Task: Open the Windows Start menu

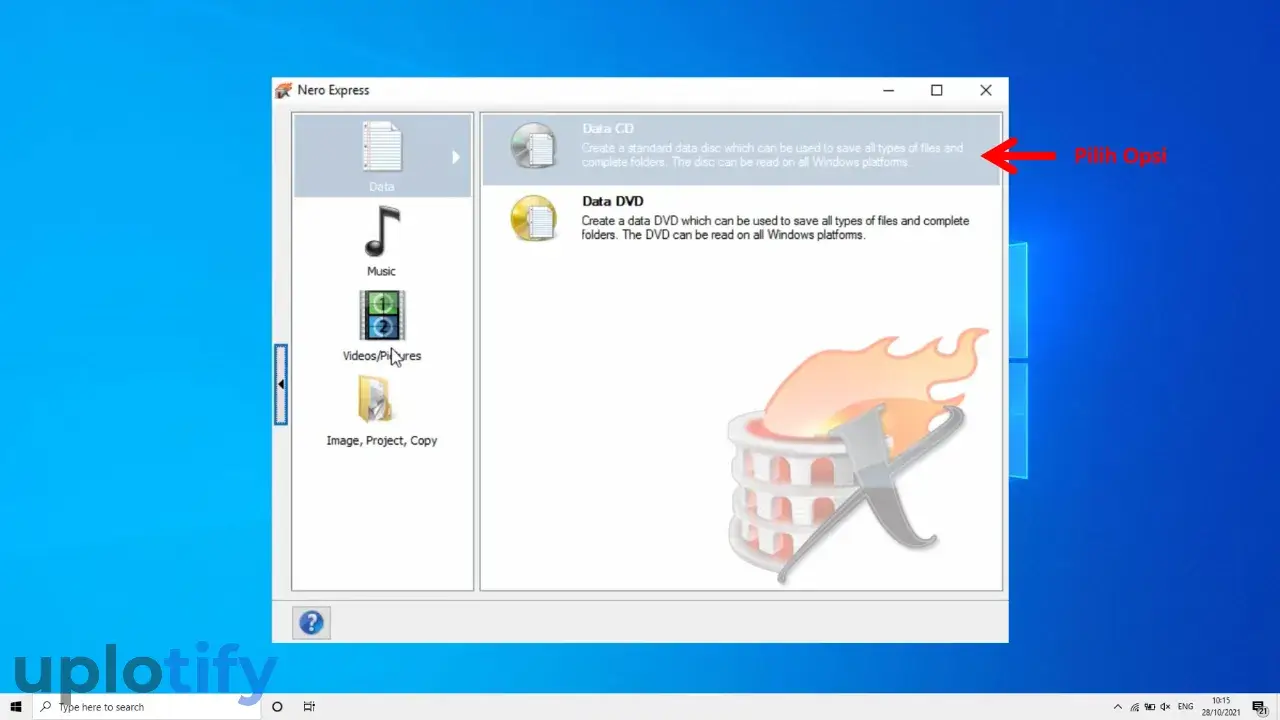Action: tap(16, 707)
